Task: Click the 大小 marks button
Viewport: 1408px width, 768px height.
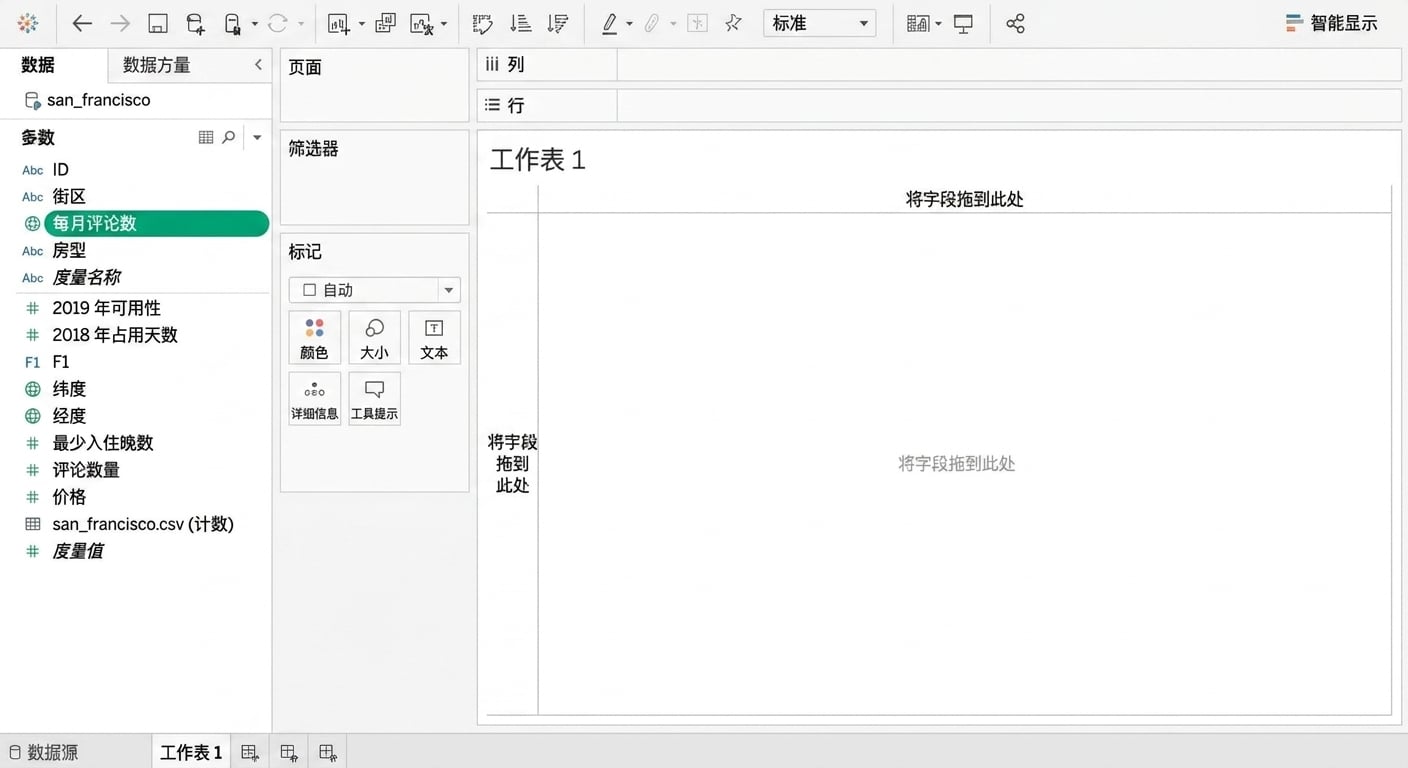Action: click(x=374, y=337)
